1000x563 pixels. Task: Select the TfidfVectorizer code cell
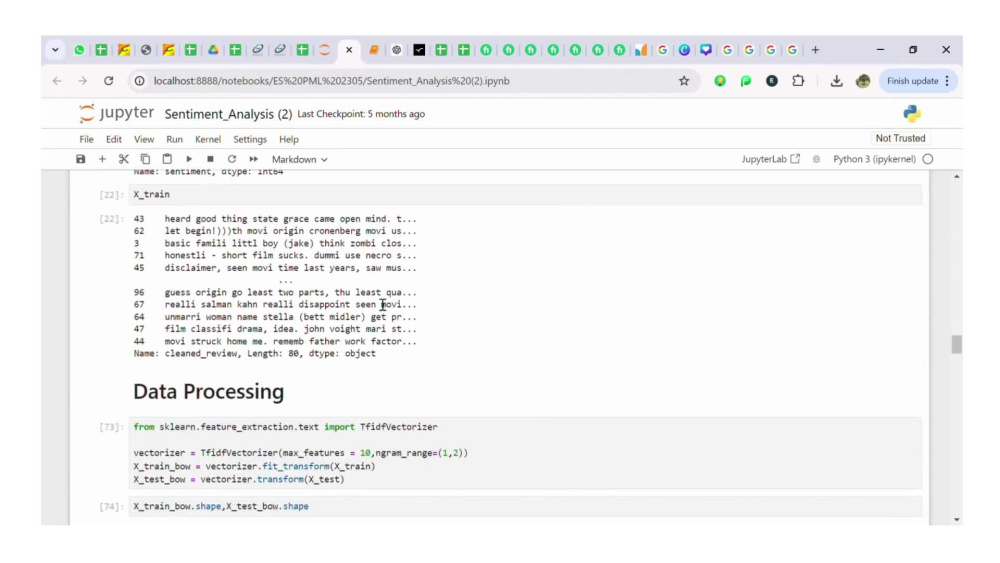coord(526,453)
